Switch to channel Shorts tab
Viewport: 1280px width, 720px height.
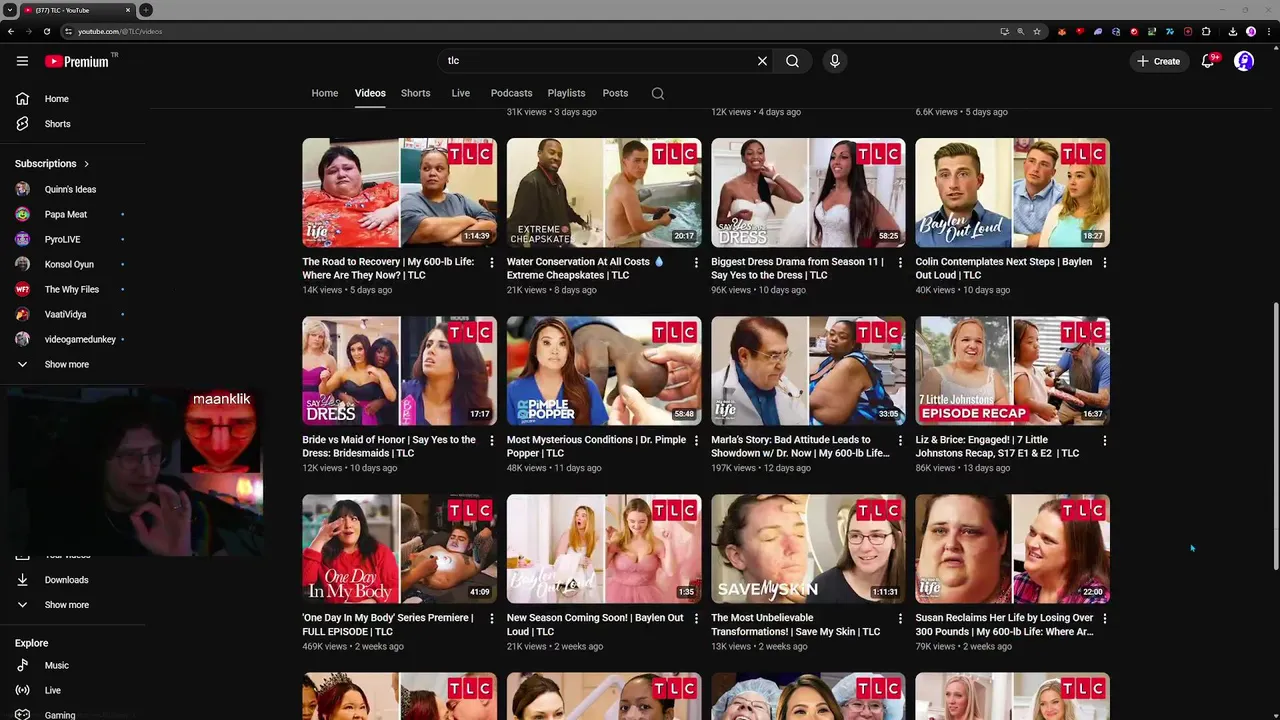tap(416, 93)
